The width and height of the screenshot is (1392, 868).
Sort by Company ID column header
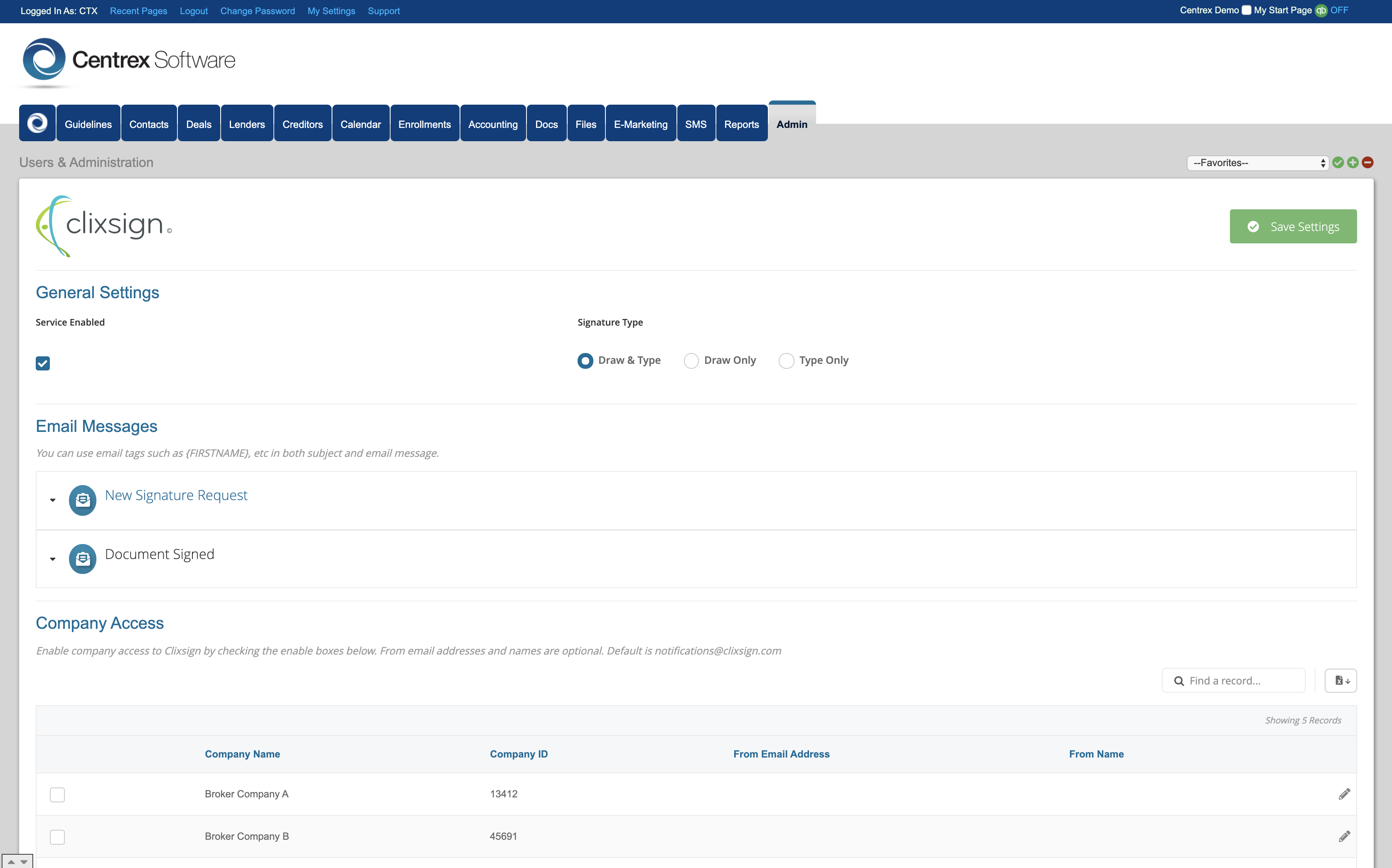(x=519, y=754)
